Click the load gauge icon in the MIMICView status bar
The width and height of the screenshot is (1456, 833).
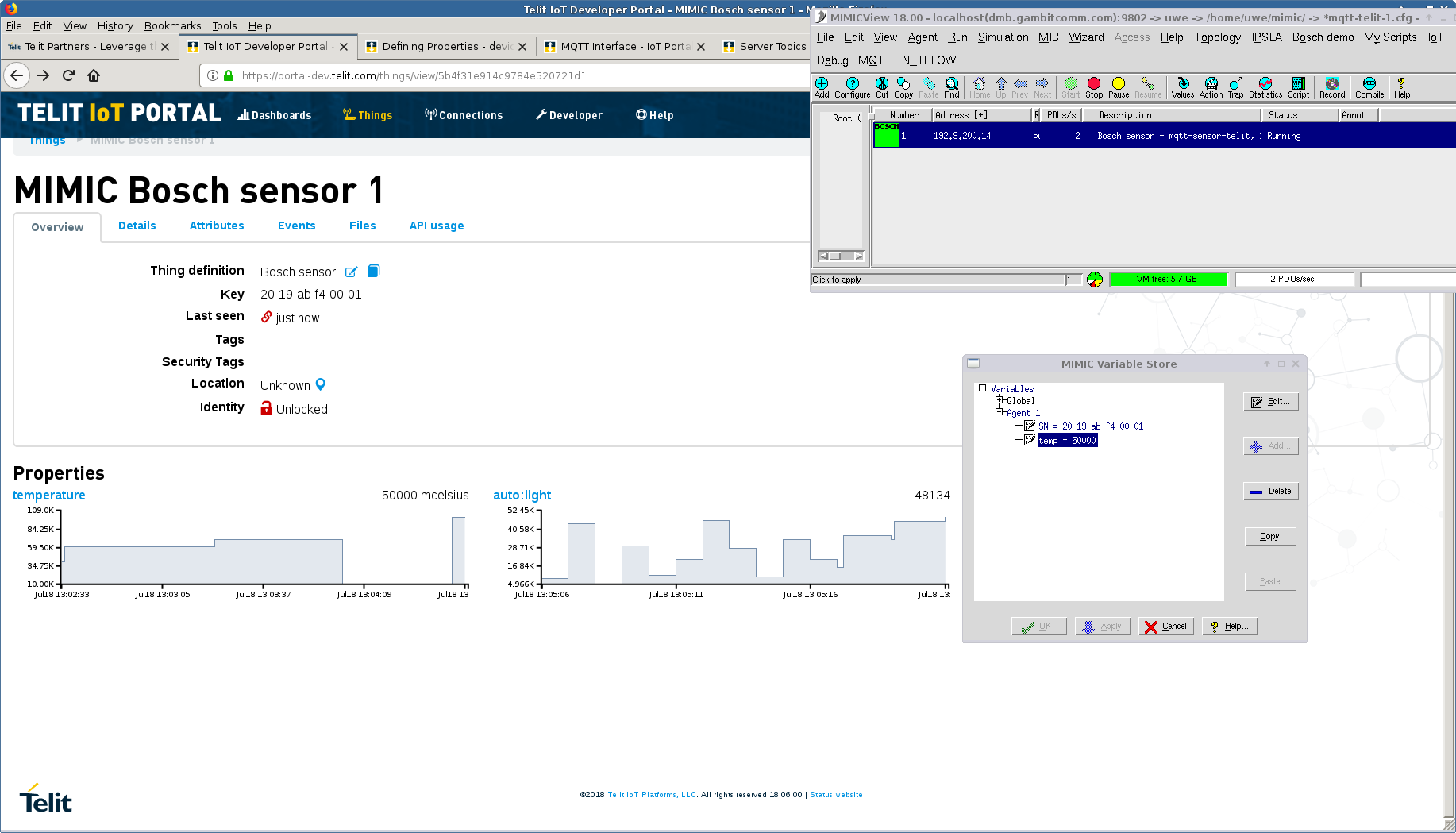tap(1095, 280)
